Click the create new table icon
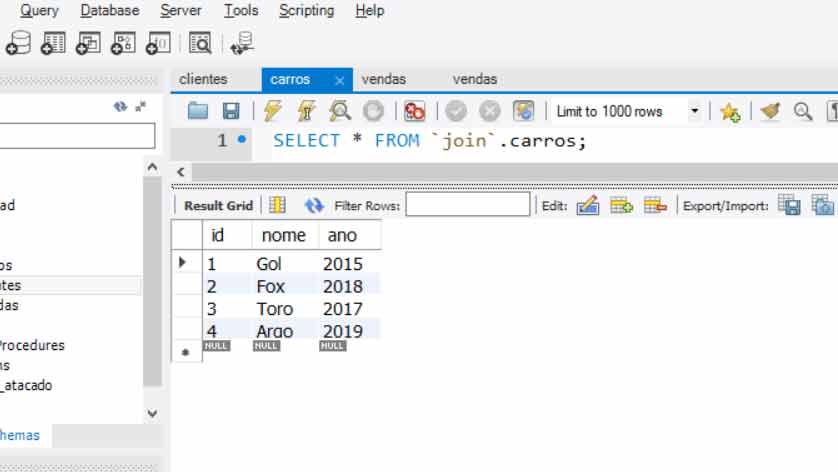838x472 pixels. [x=53, y=43]
